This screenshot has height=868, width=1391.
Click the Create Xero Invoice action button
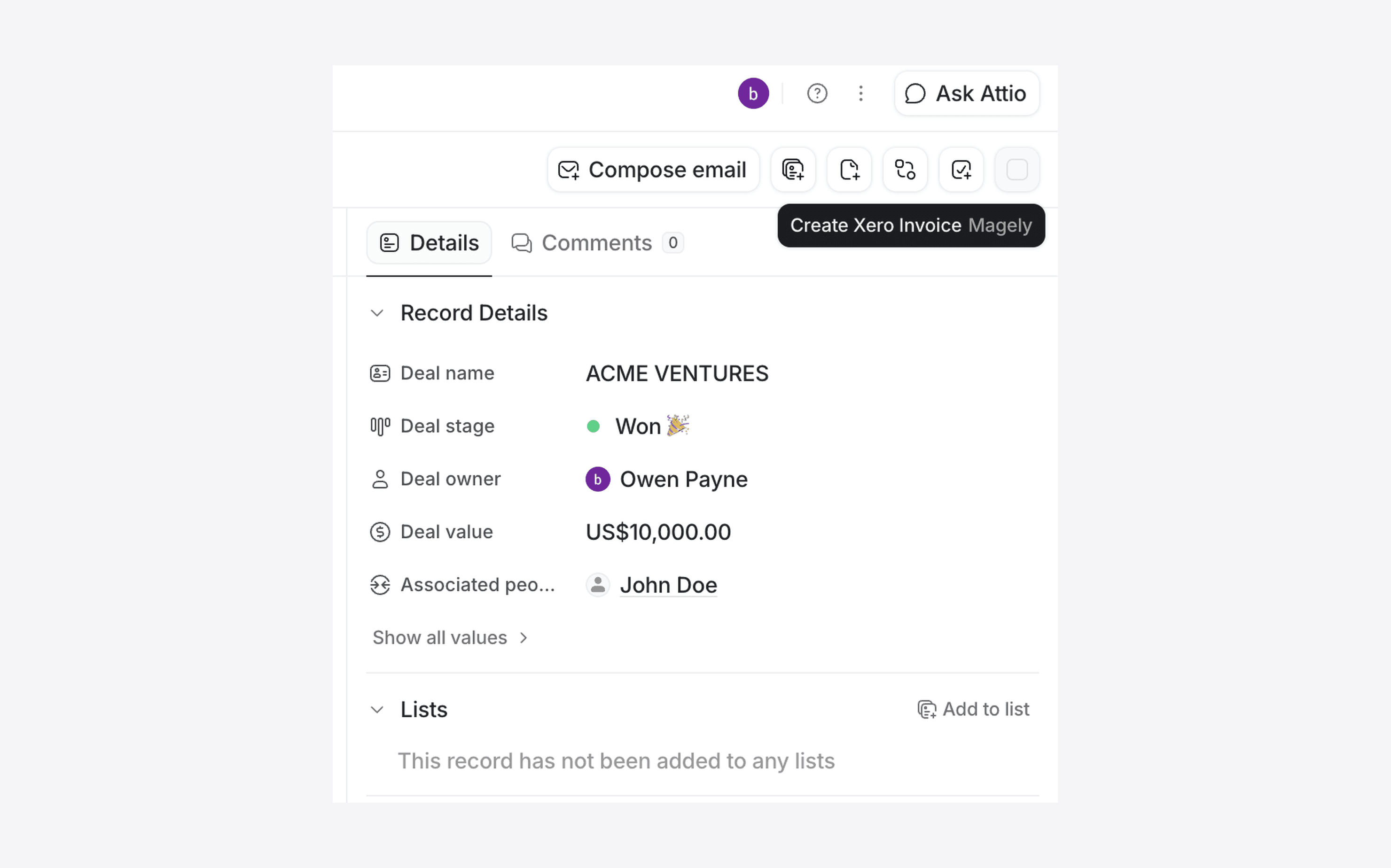click(x=1016, y=170)
